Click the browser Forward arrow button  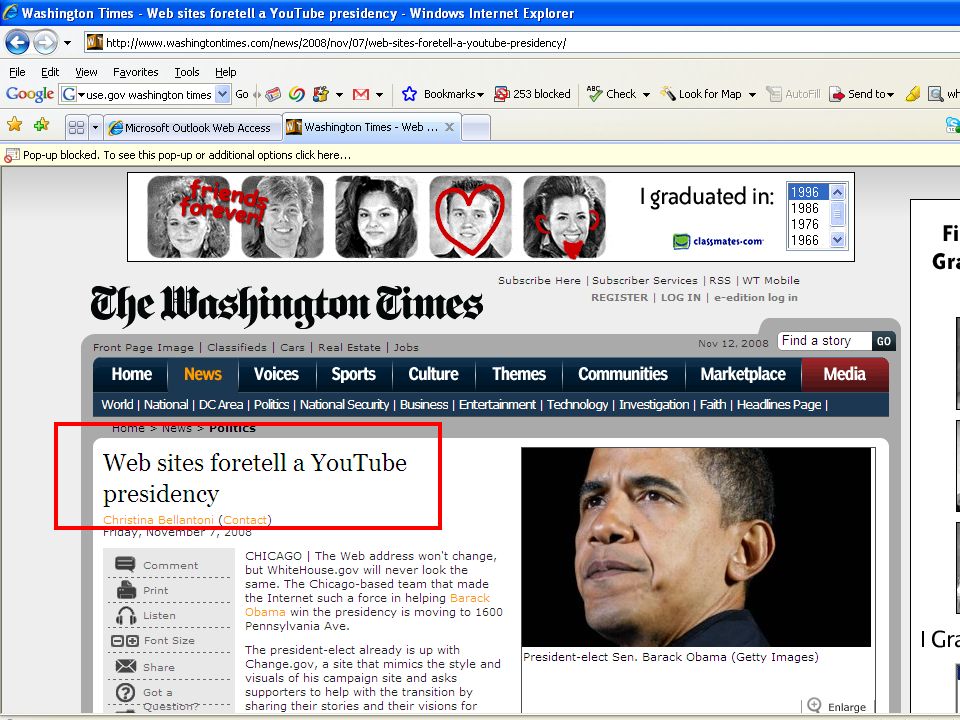(45, 43)
